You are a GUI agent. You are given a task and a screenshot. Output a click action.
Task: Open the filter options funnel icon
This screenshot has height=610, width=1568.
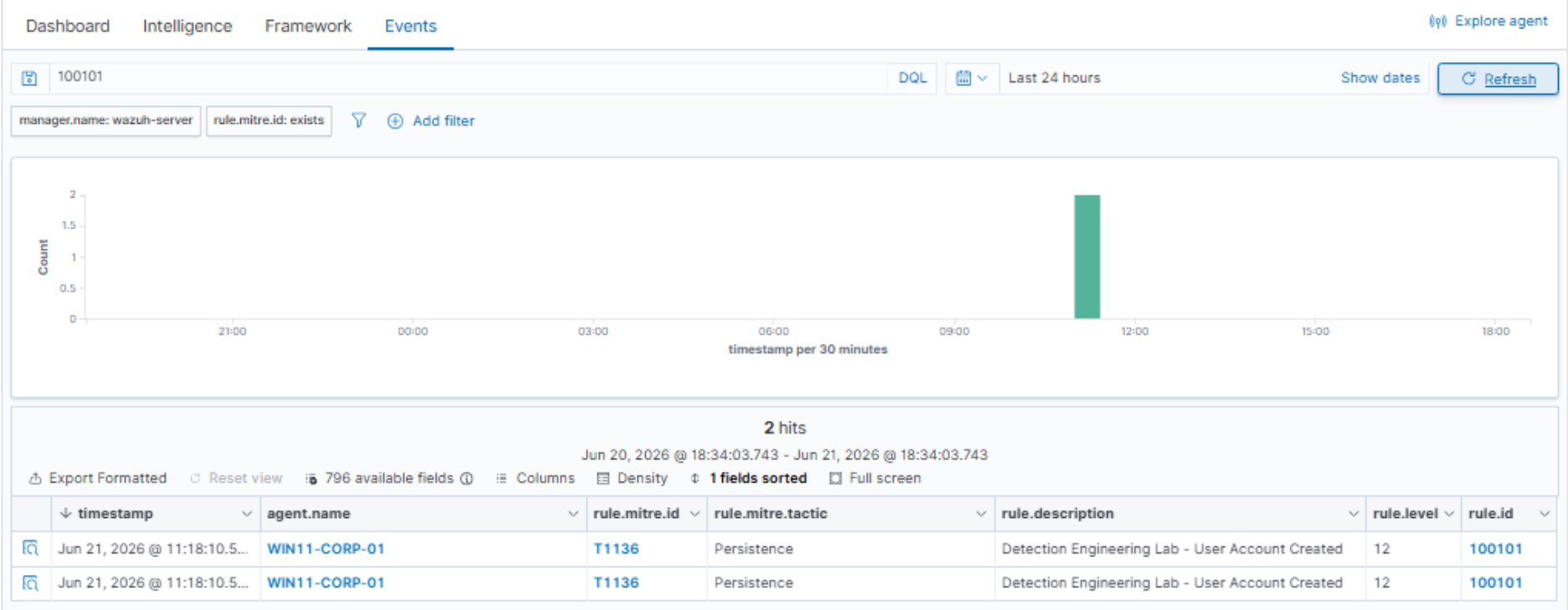358,120
